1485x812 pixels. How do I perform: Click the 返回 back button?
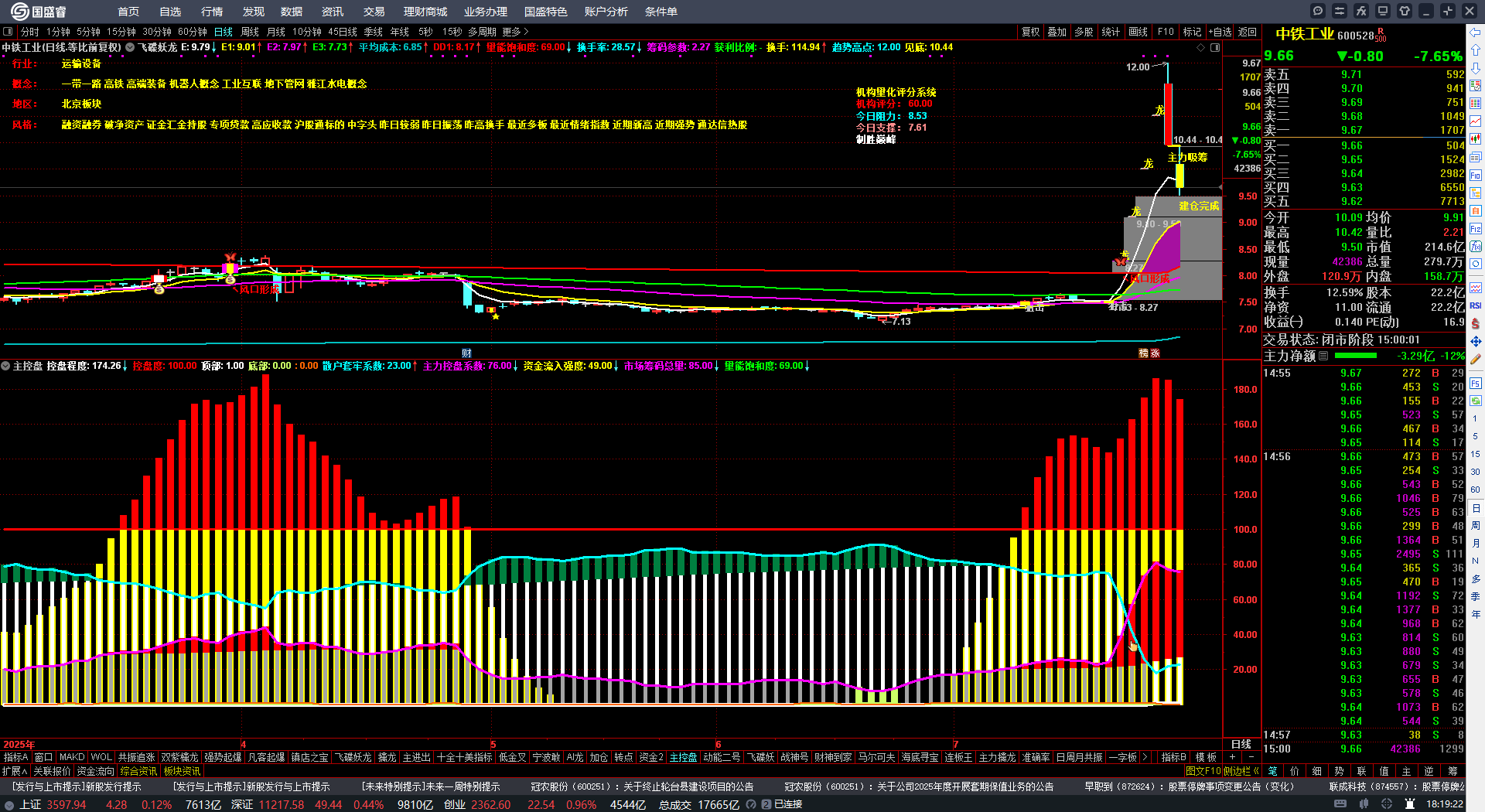pos(1248,32)
